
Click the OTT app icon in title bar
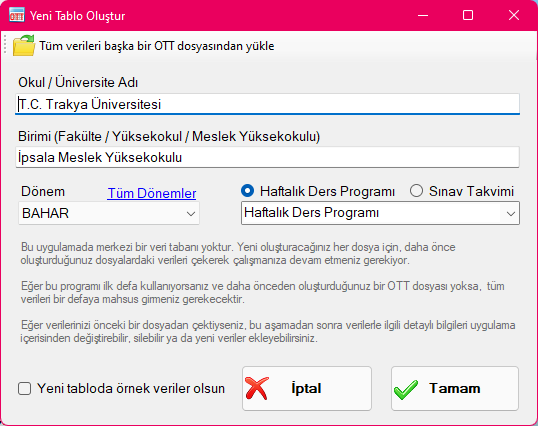click(16, 15)
